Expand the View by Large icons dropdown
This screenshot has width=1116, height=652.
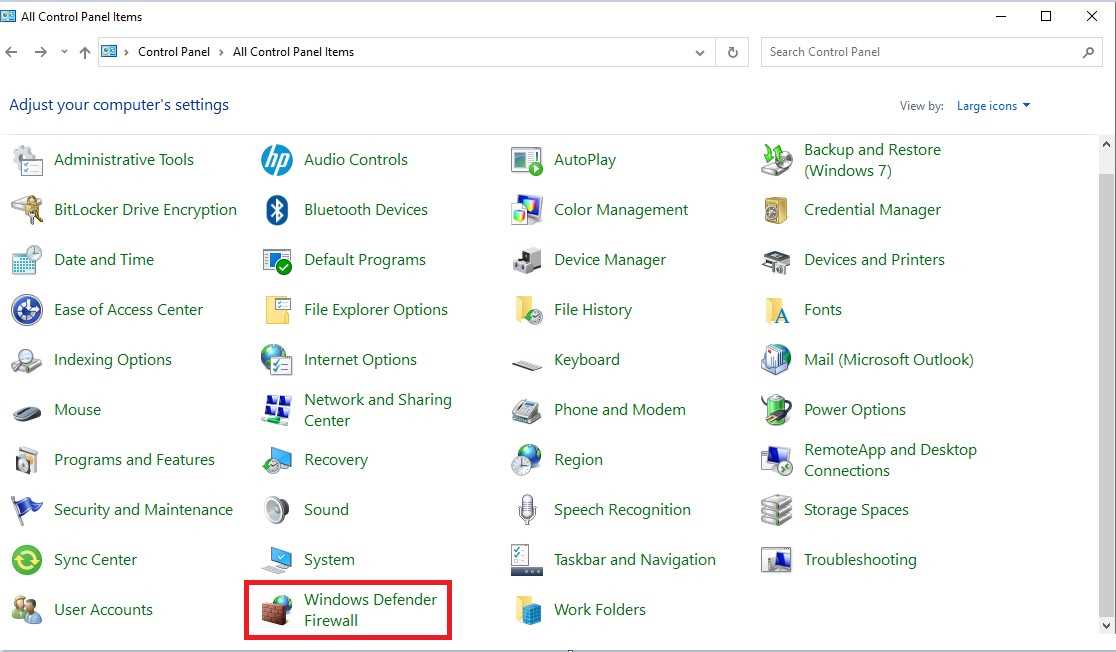pyautogui.click(x=993, y=106)
